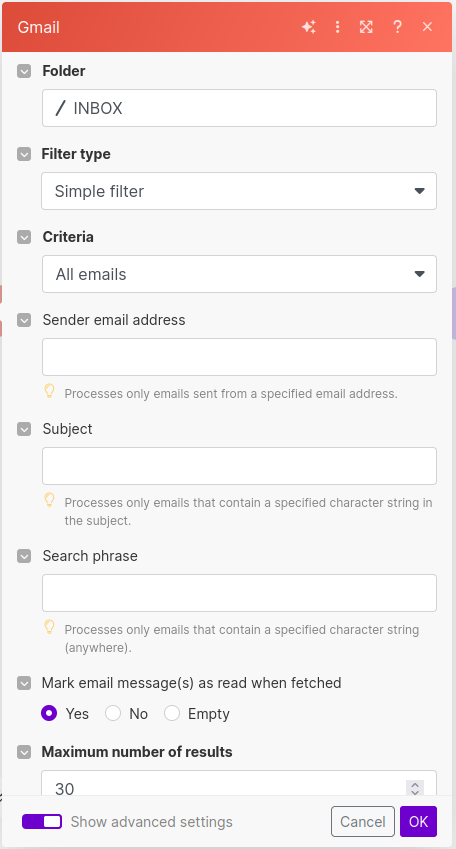456x849 pixels.
Task: Open the help question mark icon
Action: [398, 27]
